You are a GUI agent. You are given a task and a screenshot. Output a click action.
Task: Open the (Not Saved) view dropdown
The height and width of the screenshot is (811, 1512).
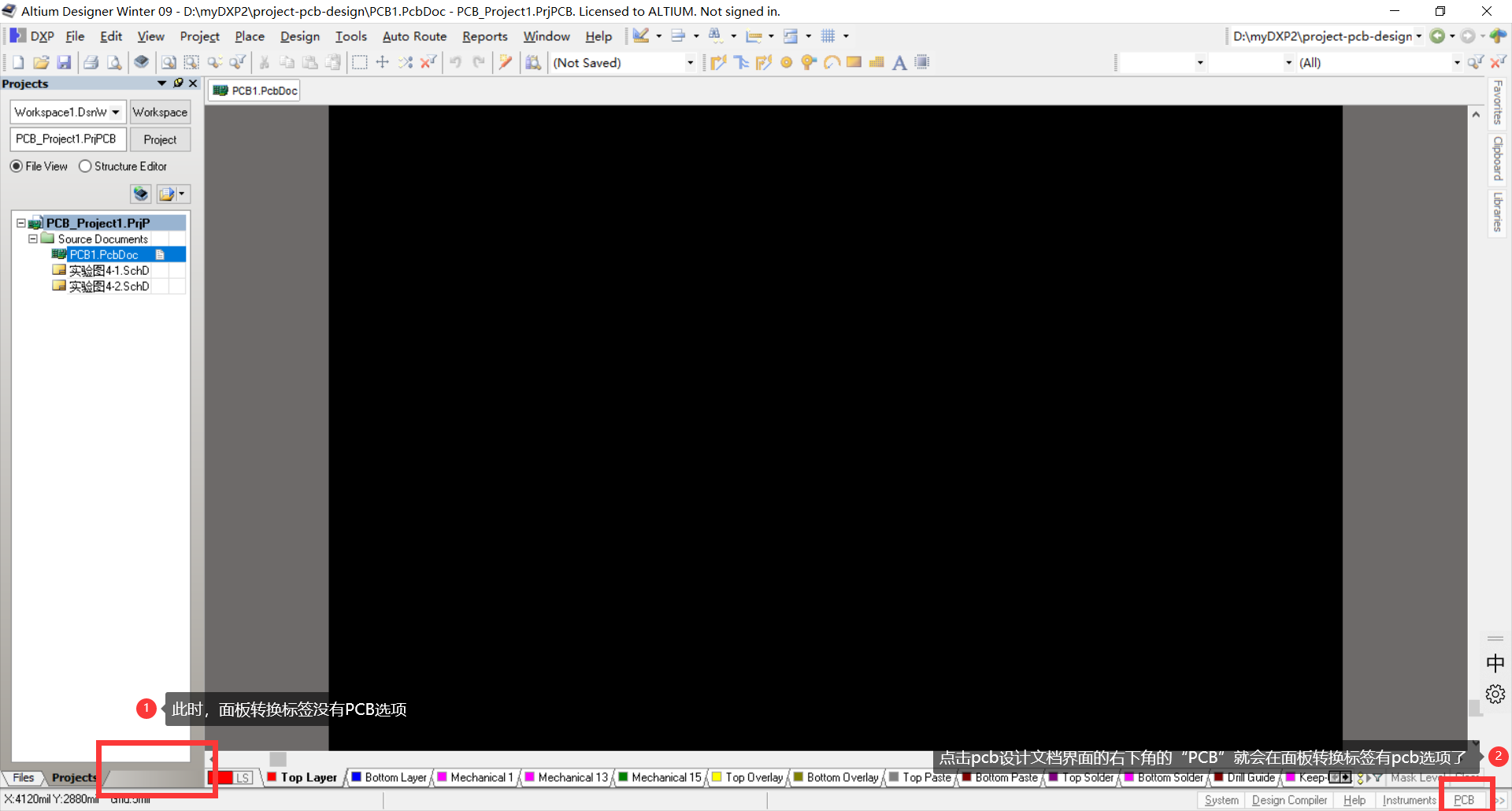tap(690, 63)
